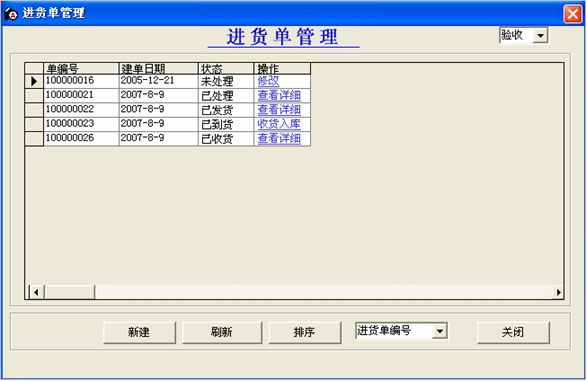Select row header of order 100000023
Viewport: 587px width, 381px height.
[x=34, y=124]
